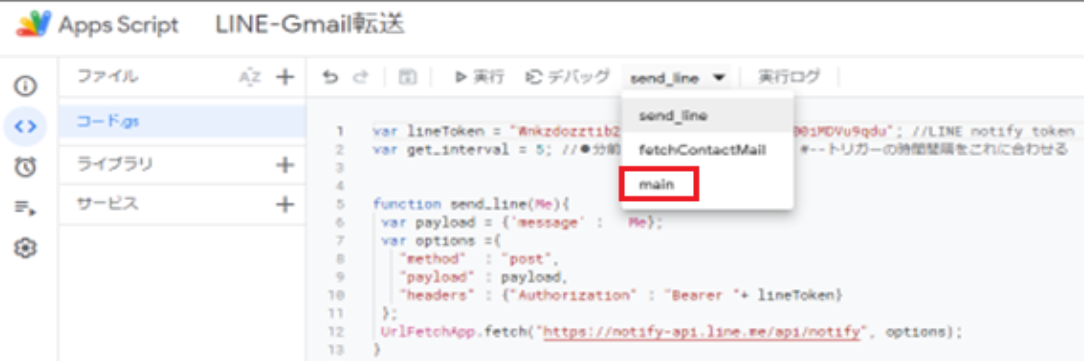Viewport: 1084px width, 361px height.
Task: Choose fetchContactMail from function list
Action: point(707,150)
